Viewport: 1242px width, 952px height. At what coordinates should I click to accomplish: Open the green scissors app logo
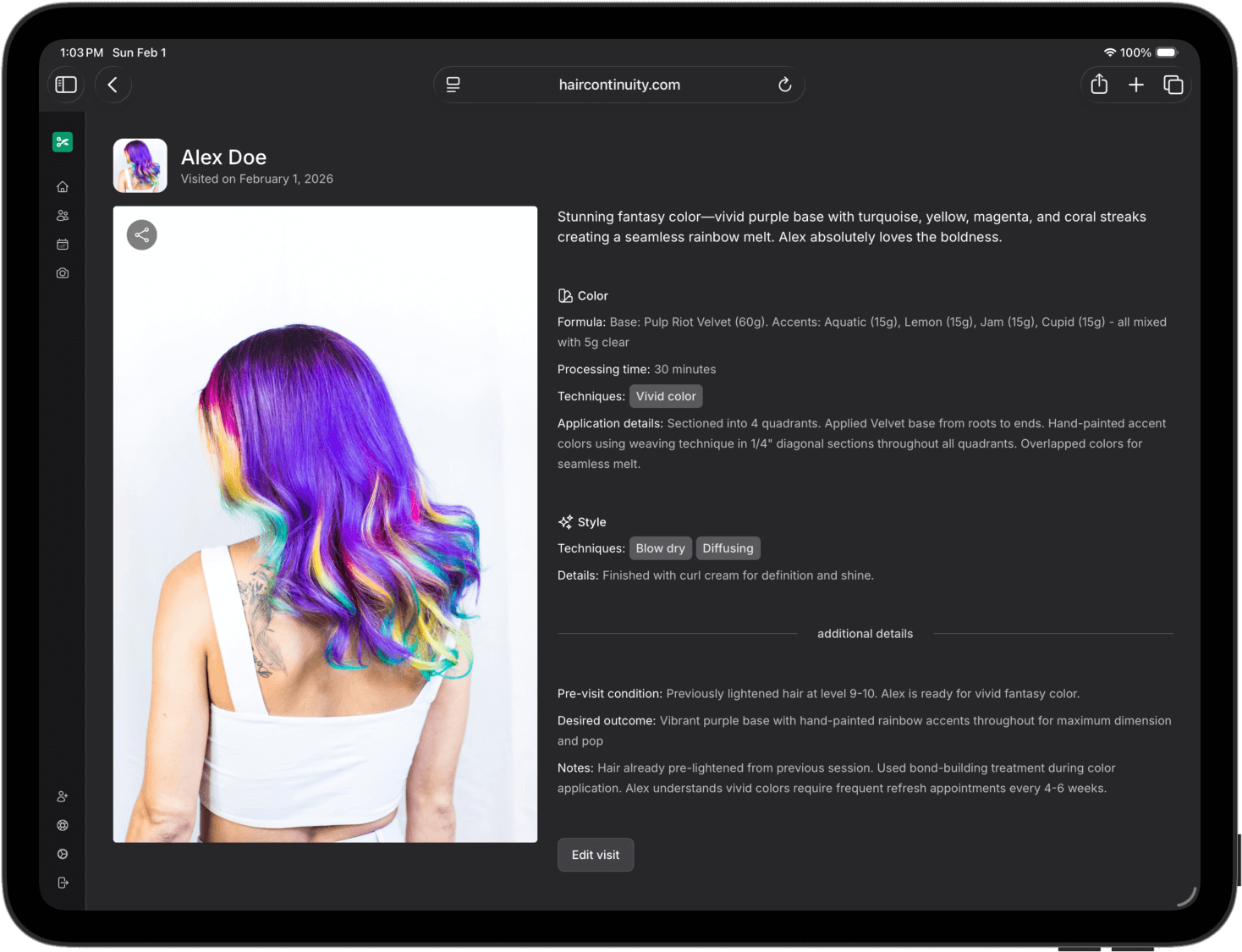pos(63,141)
